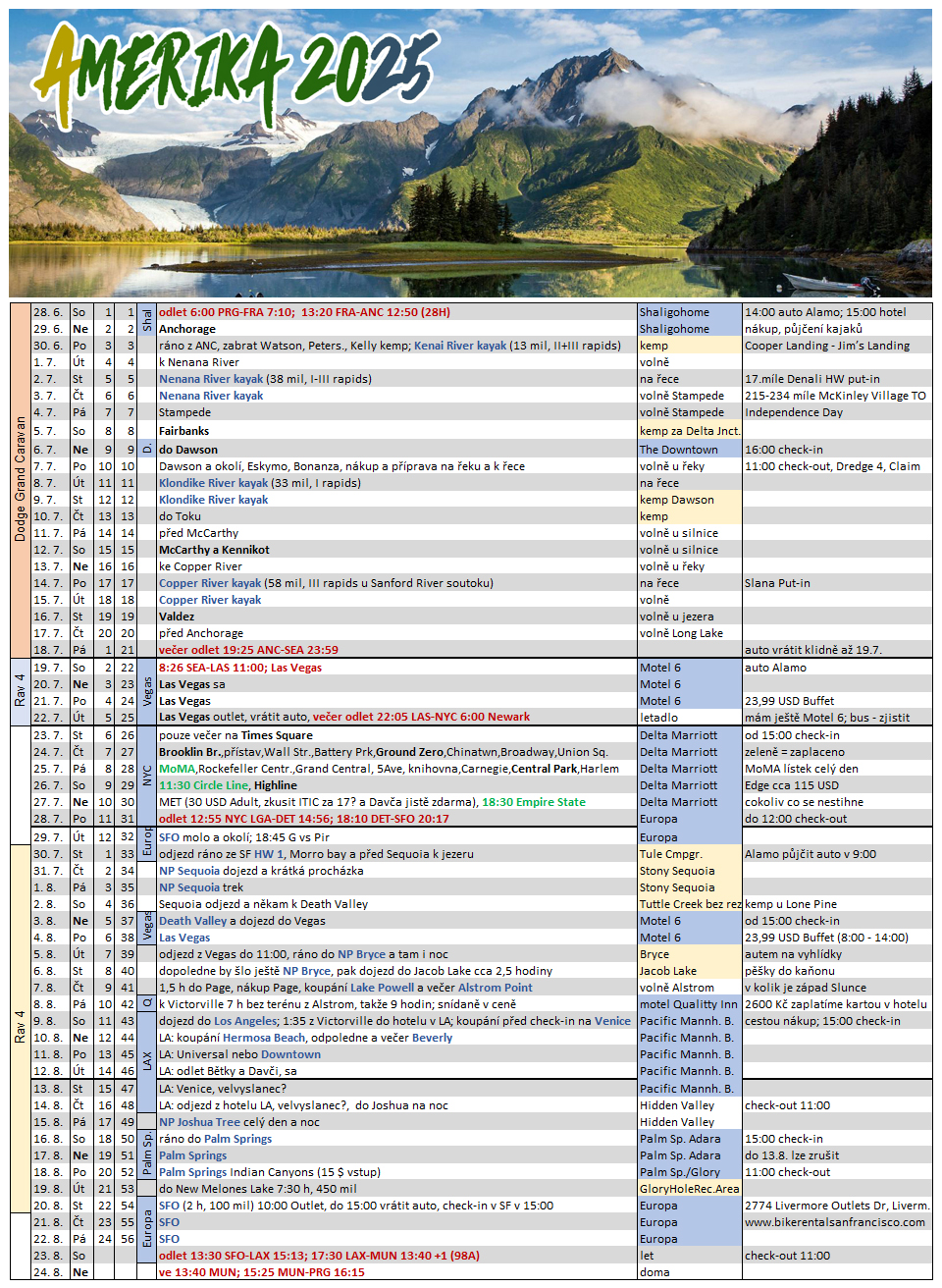Click the motel Qualitty Inn cell
Viewport: 942px width, 1288px height.
pos(688,1004)
